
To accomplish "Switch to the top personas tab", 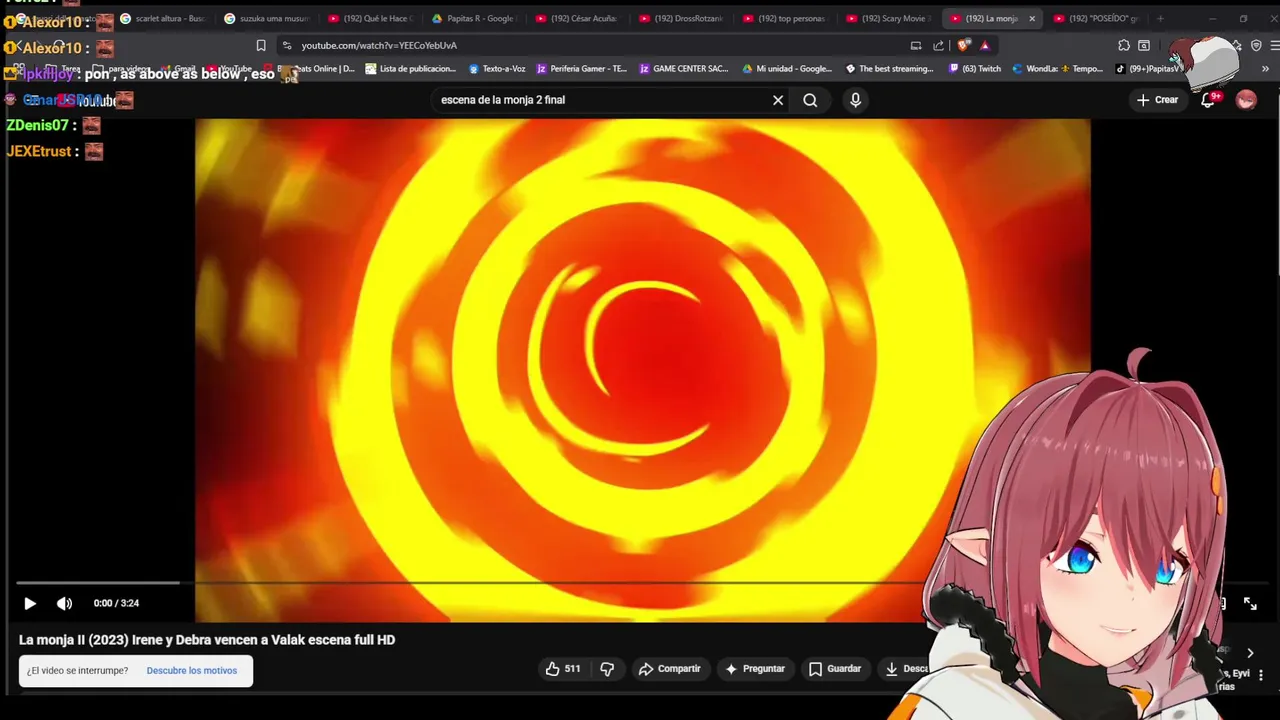I will click(785, 18).
